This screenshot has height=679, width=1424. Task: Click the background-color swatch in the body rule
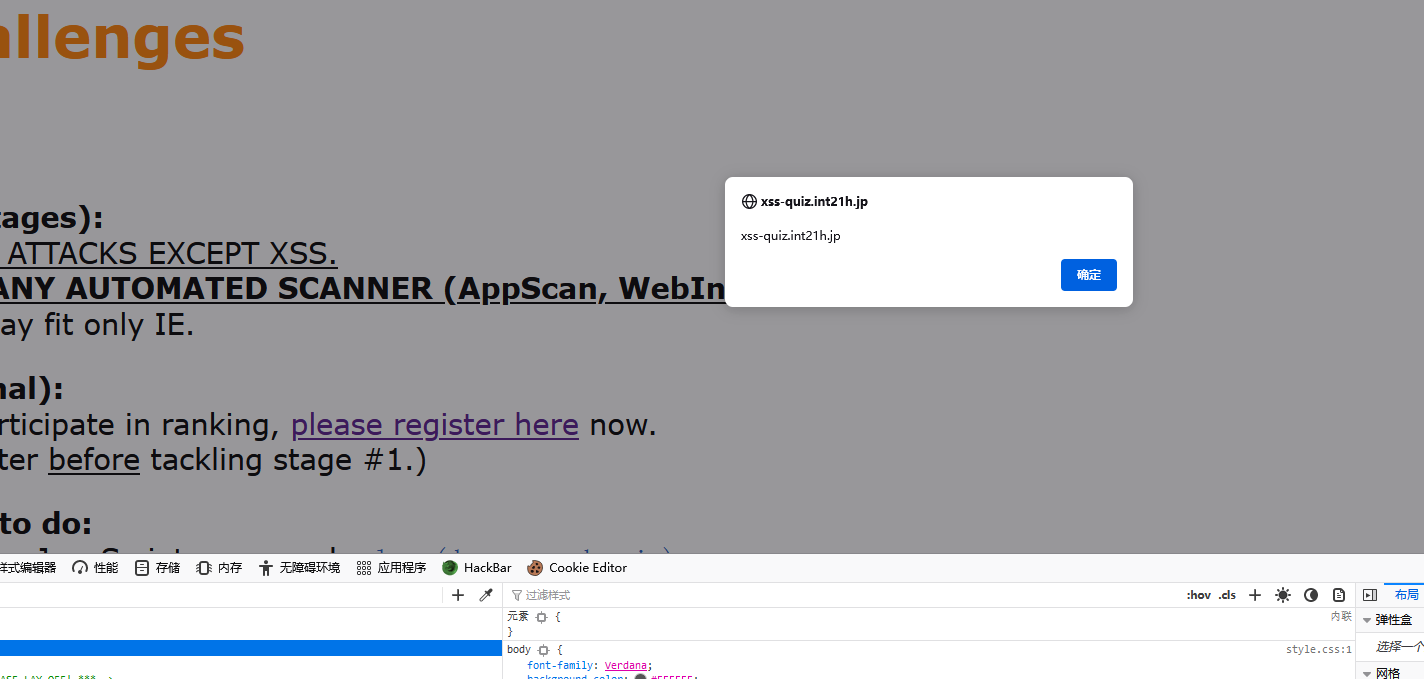click(639, 677)
